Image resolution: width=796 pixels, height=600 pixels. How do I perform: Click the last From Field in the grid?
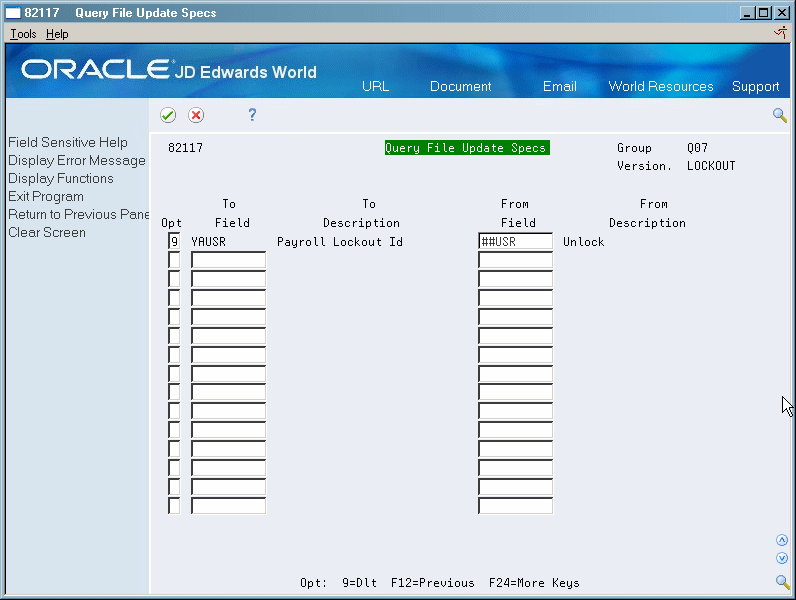[x=515, y=506]
